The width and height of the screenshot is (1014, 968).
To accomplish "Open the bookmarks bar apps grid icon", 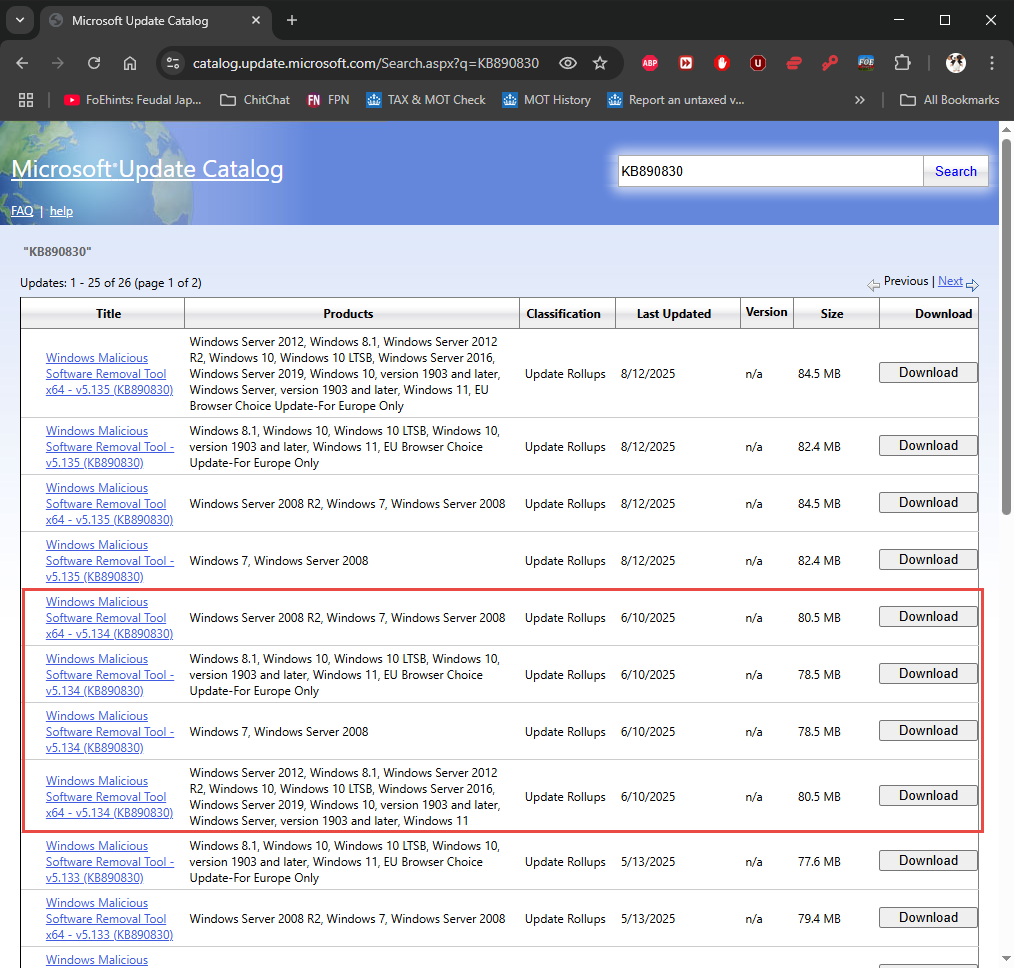I will click(x=26, y=100).
